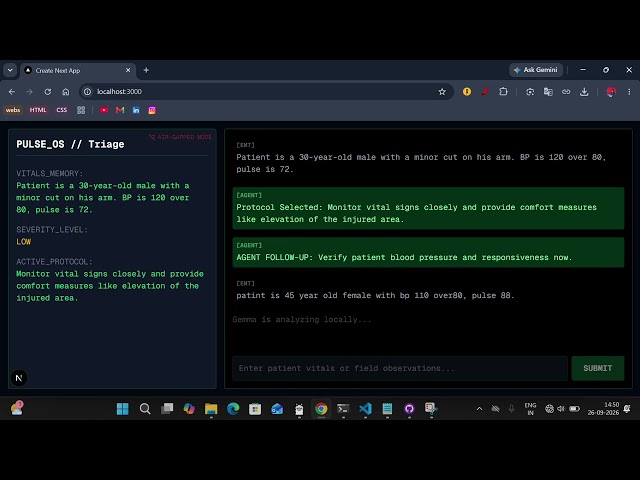Click the LOW severity level value

tap(24, 242)
